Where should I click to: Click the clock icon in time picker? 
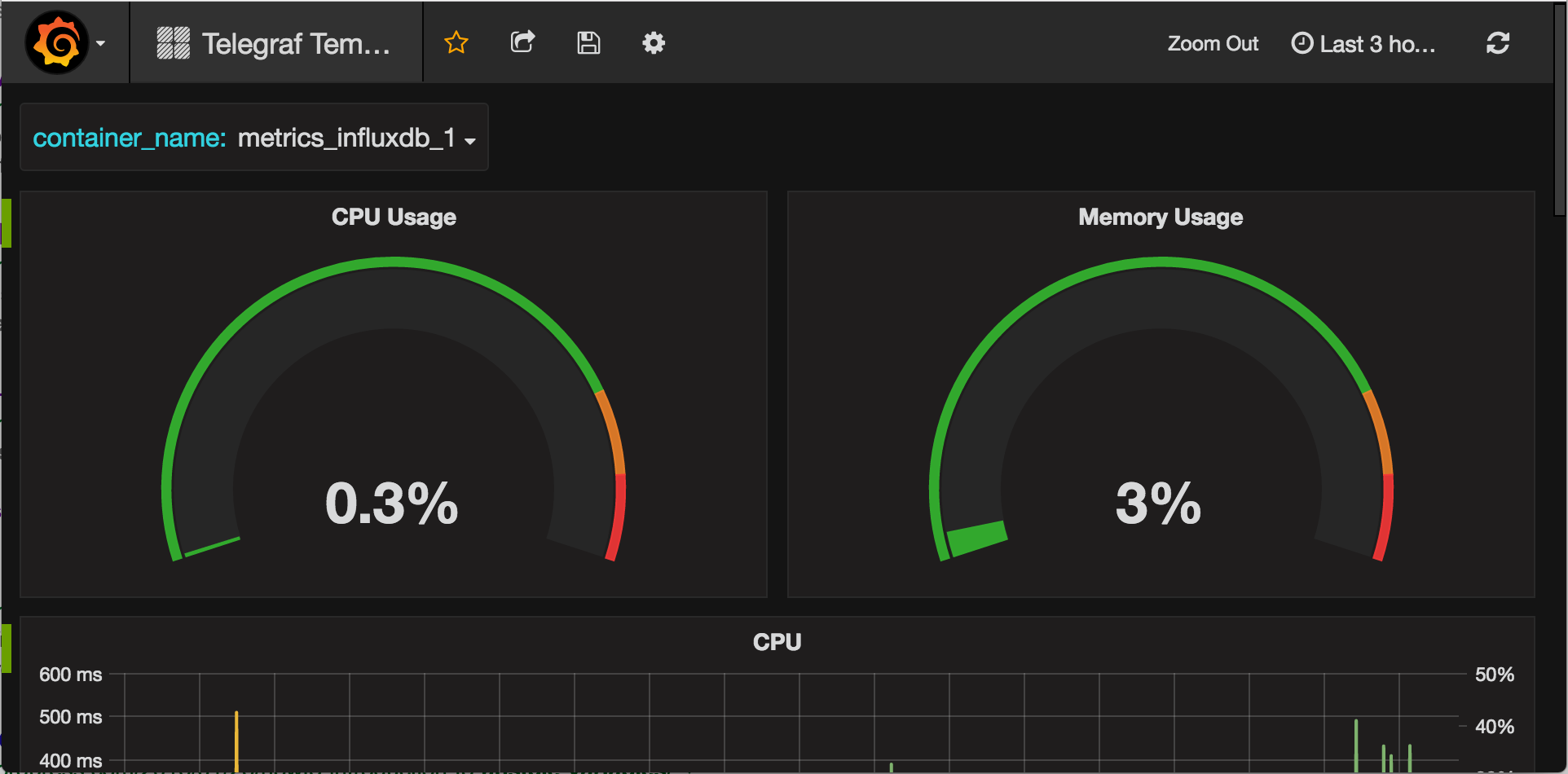pyautogui.click(x=1302, y=43)
